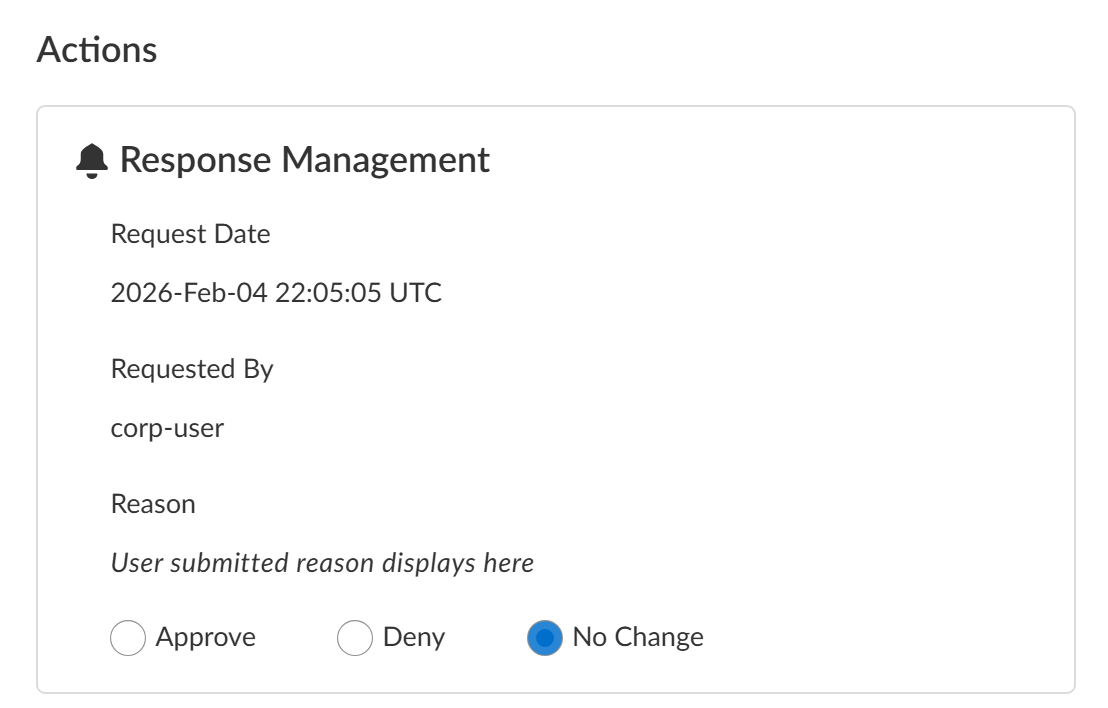Viewport: 1108px width, 708px height.
Task: Click the italic user submitted reason text
Action: point(322,563)
